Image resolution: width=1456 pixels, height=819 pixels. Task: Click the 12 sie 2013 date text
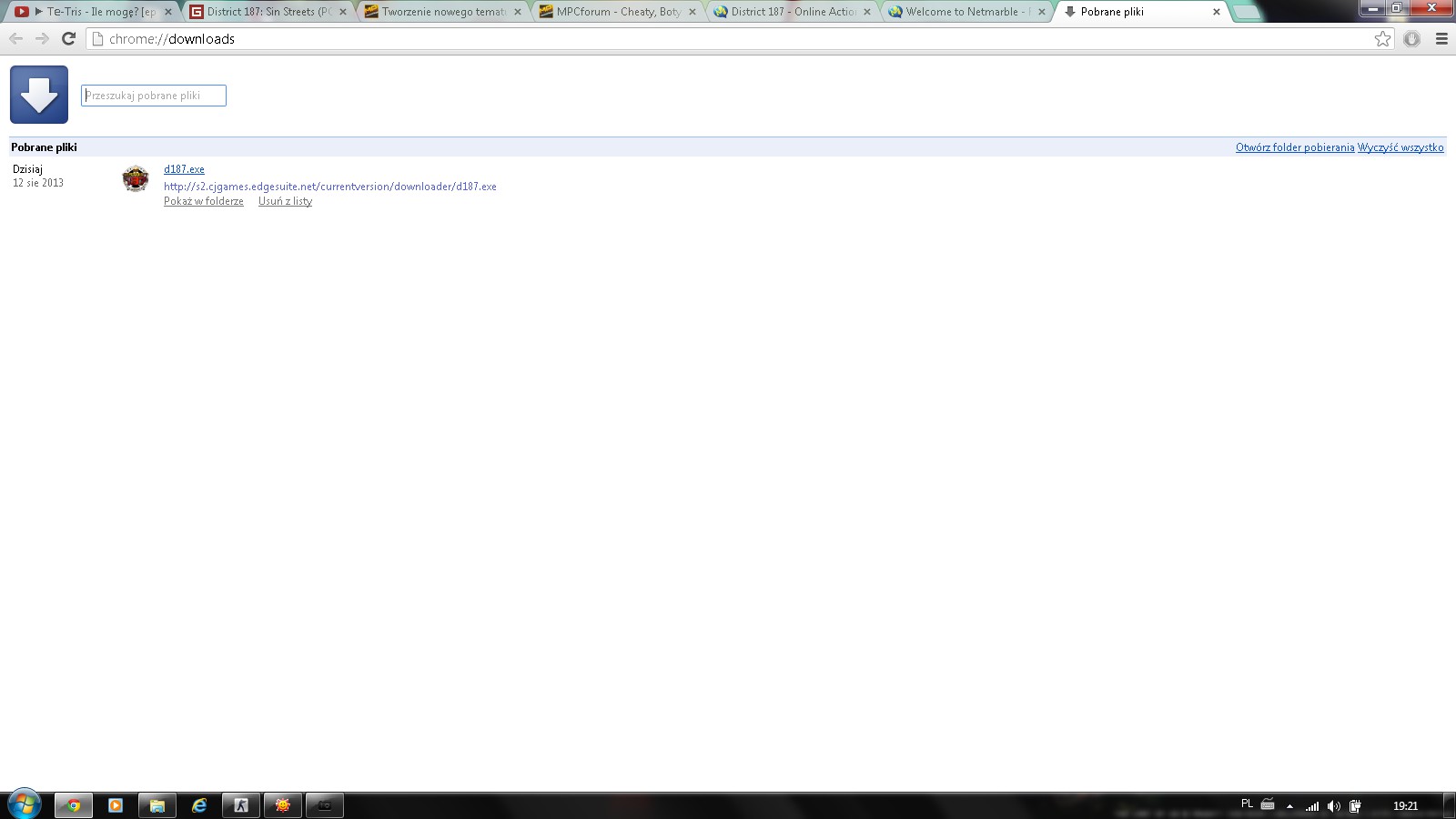(38, 183)
